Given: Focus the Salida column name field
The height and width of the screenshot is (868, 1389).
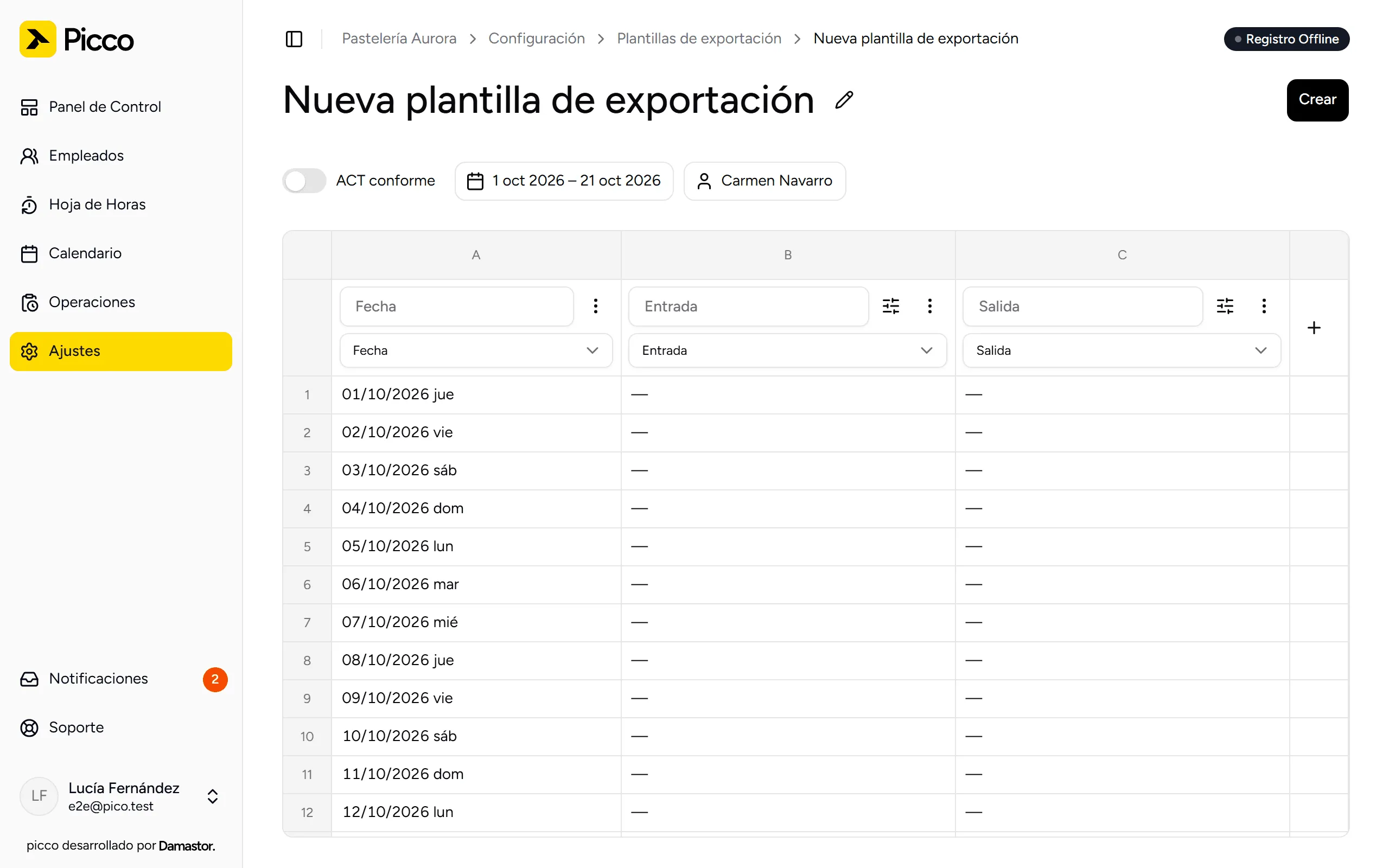Looking at the screenshot, I should coord(1082,307).
